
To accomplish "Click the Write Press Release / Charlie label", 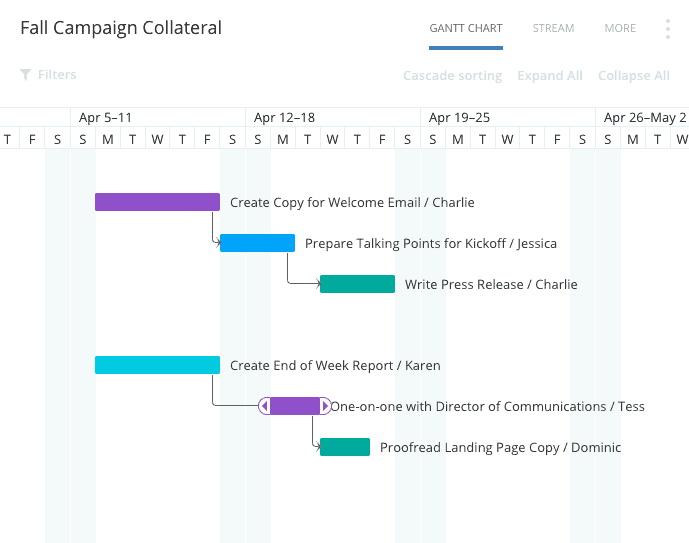I will coord(491,285).
